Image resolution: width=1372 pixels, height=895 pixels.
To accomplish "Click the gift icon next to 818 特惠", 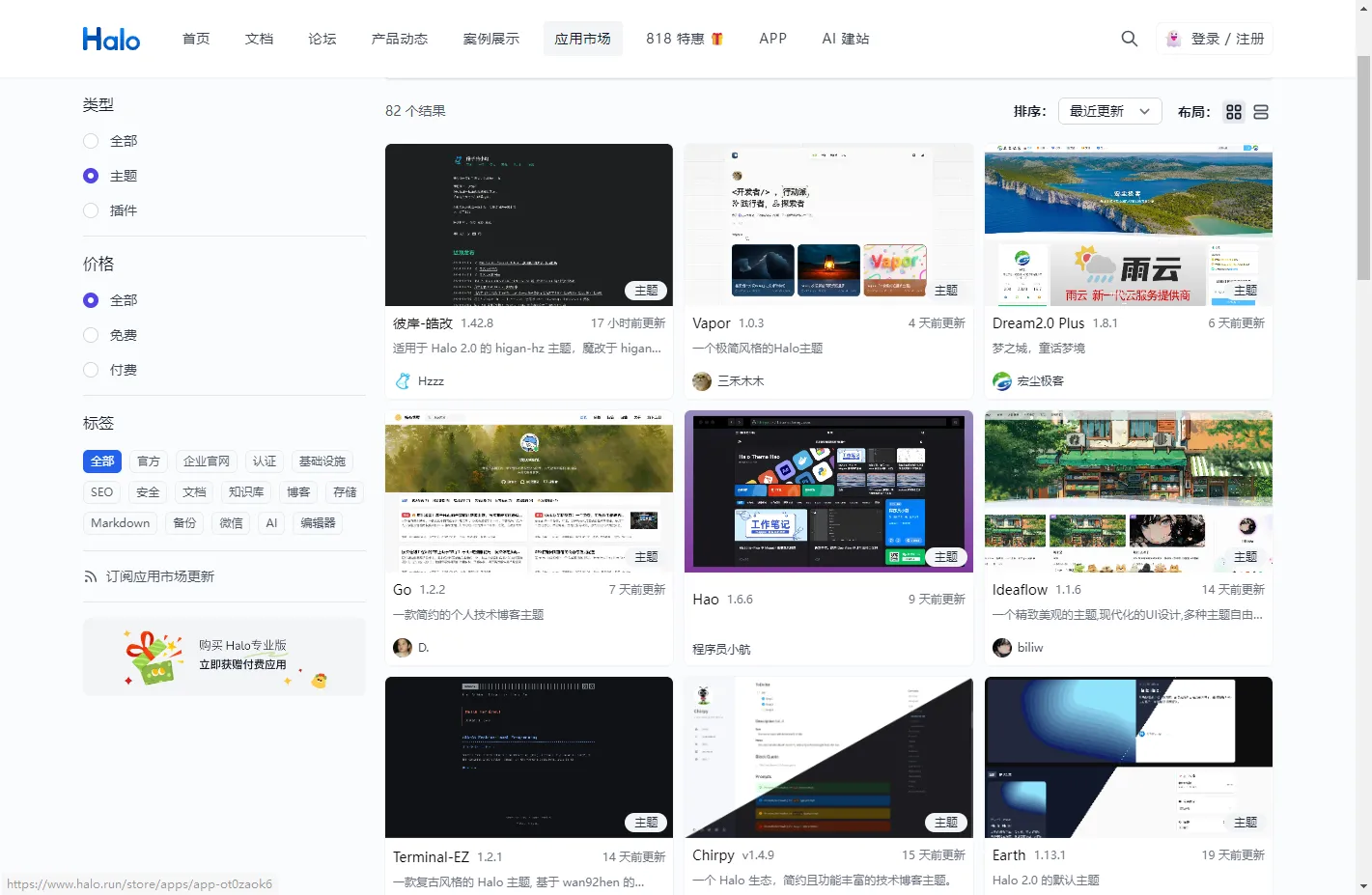I will [717, 39].
